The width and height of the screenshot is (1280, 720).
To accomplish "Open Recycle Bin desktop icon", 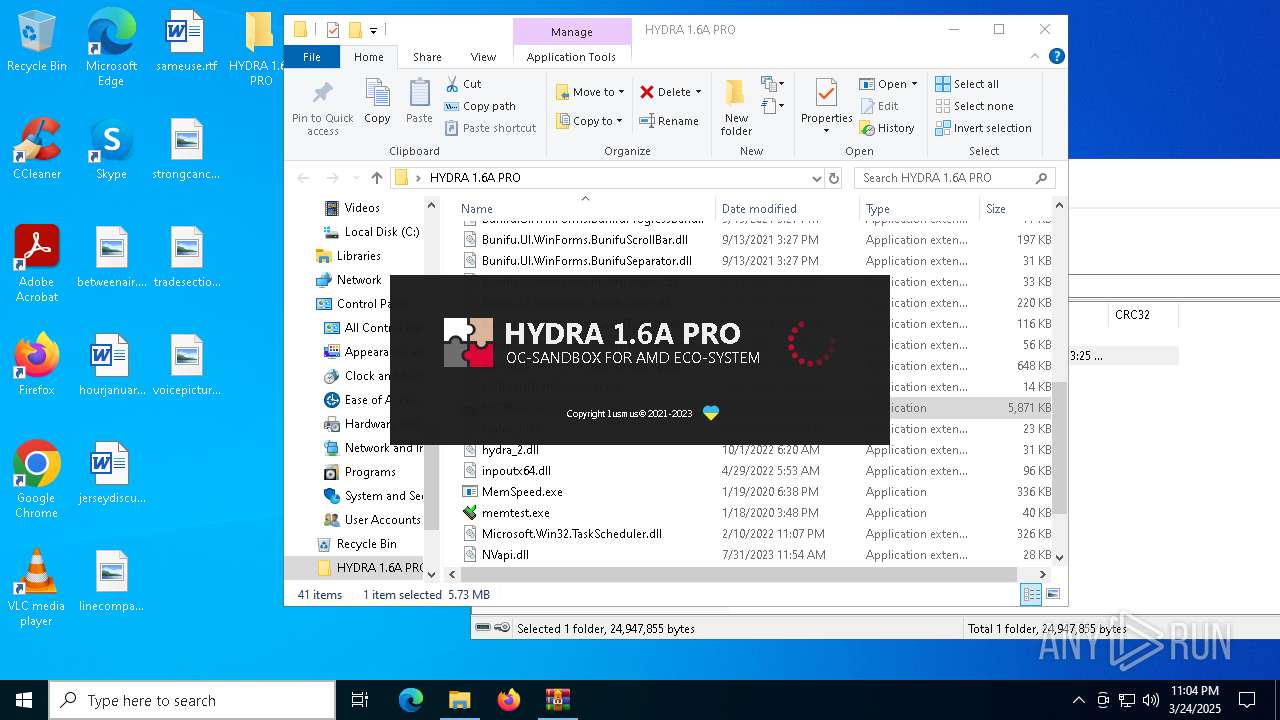I will (x=37, y=42).
